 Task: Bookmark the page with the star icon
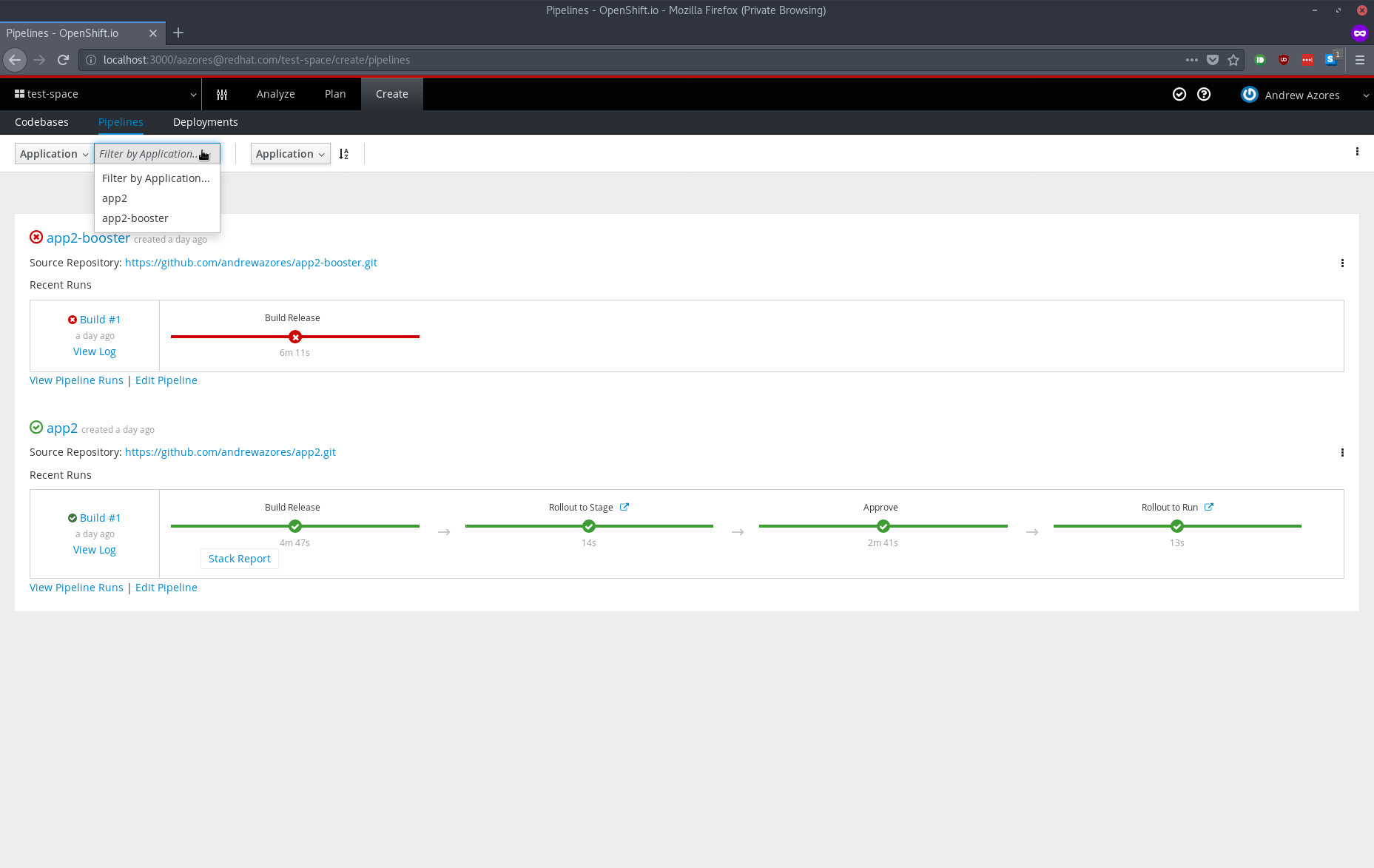coord(1233,60)
